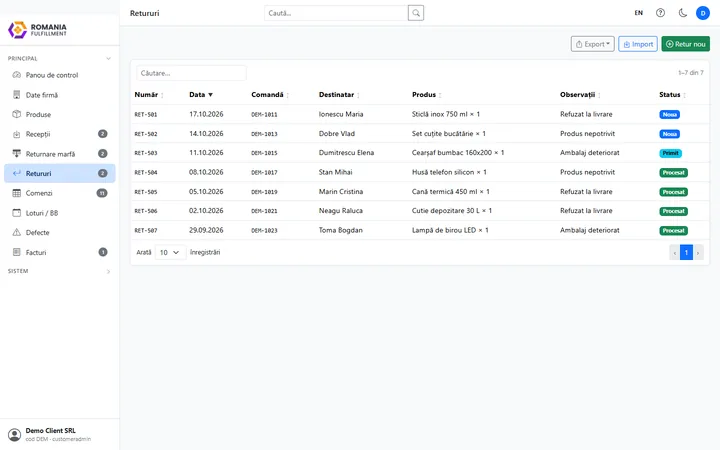Open Panou de control dashboard icon
This screenshot has height=450, width=720.
coord(17,75)
